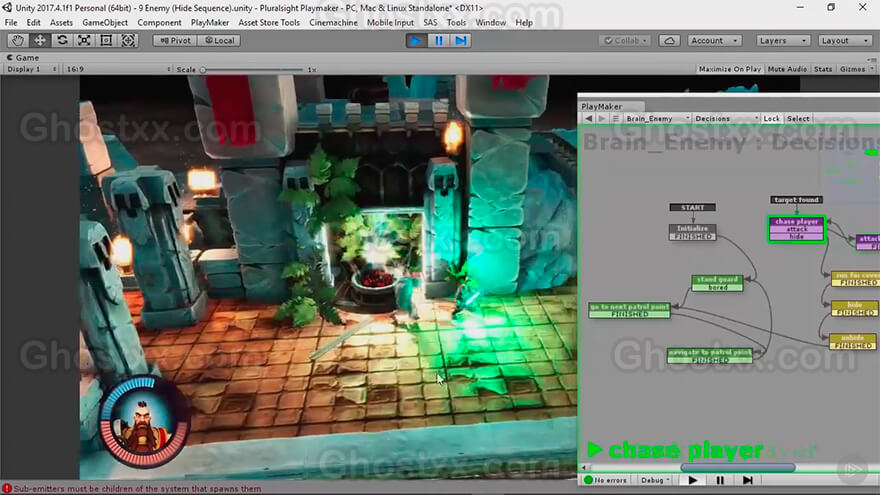The image size is (880, 495).
Task: Stop play mode with the Play button
Action: 416,40
